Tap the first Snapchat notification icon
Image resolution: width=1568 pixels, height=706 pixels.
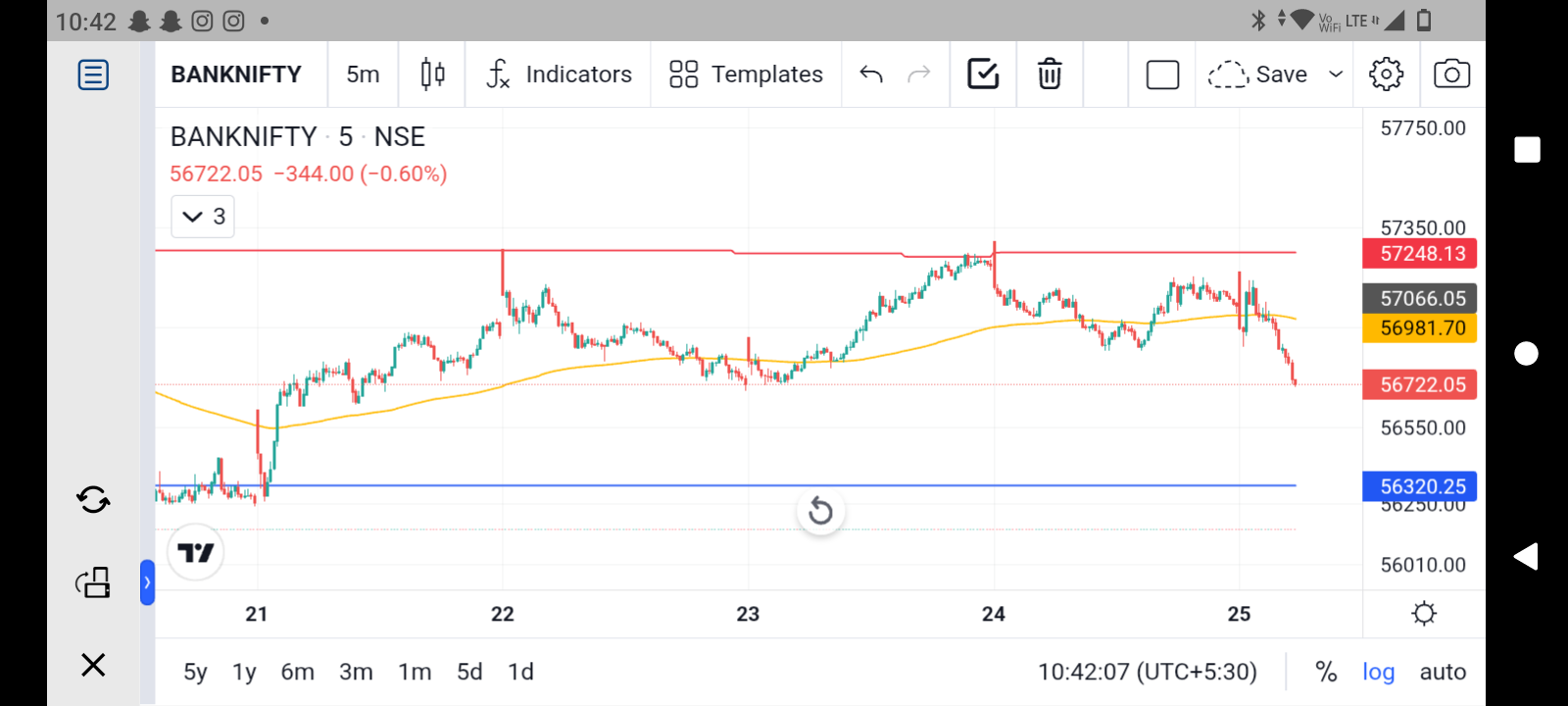coord(140,21)
